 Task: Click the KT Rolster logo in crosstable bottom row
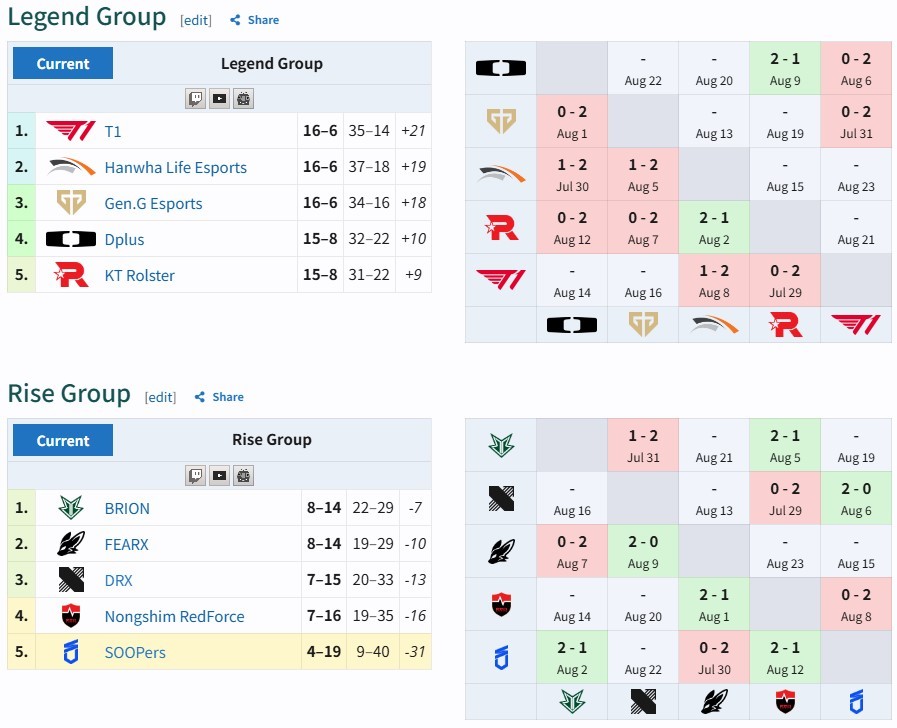click(x=785, y=324)
